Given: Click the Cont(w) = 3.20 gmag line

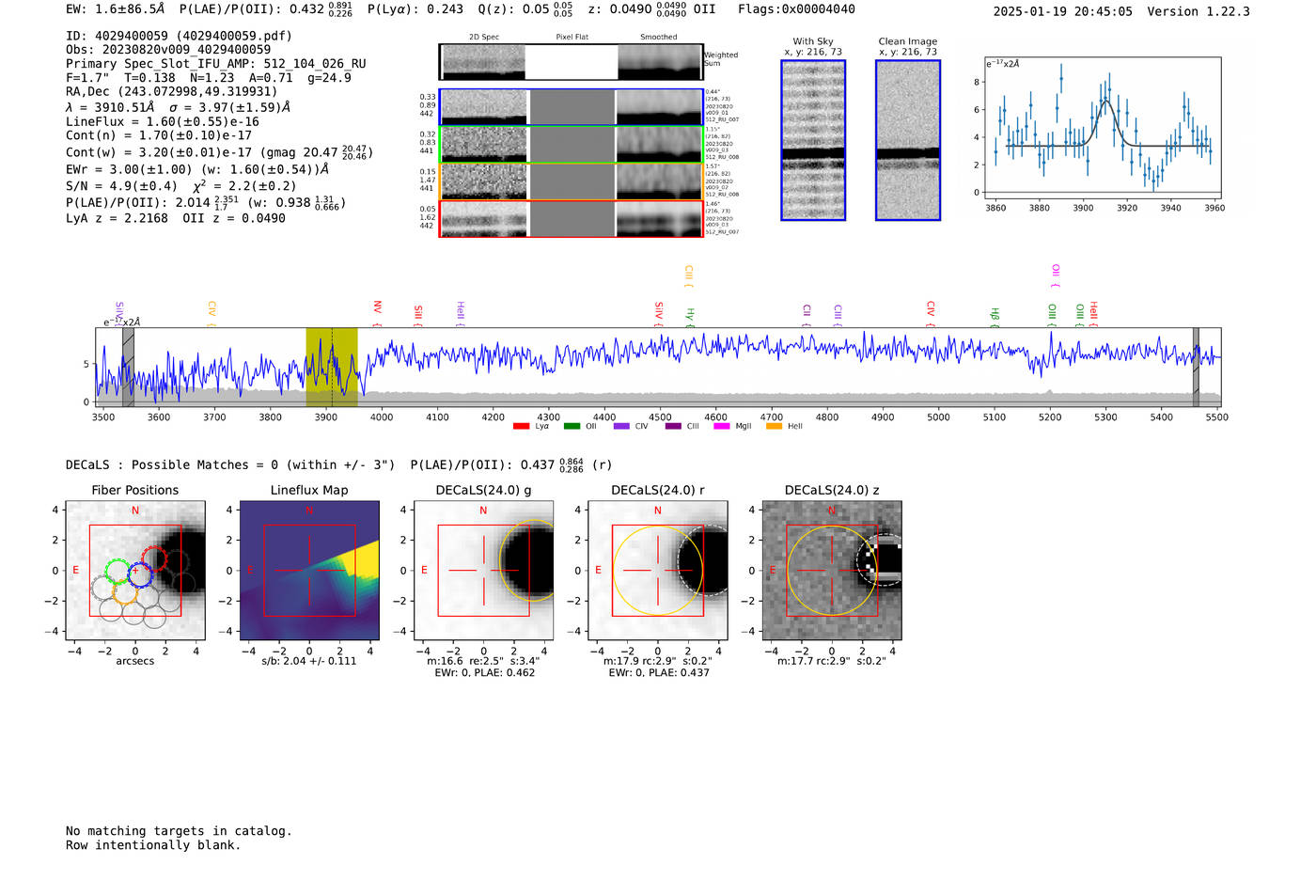Looking at the screenshot, I should [x=219, y=151].
